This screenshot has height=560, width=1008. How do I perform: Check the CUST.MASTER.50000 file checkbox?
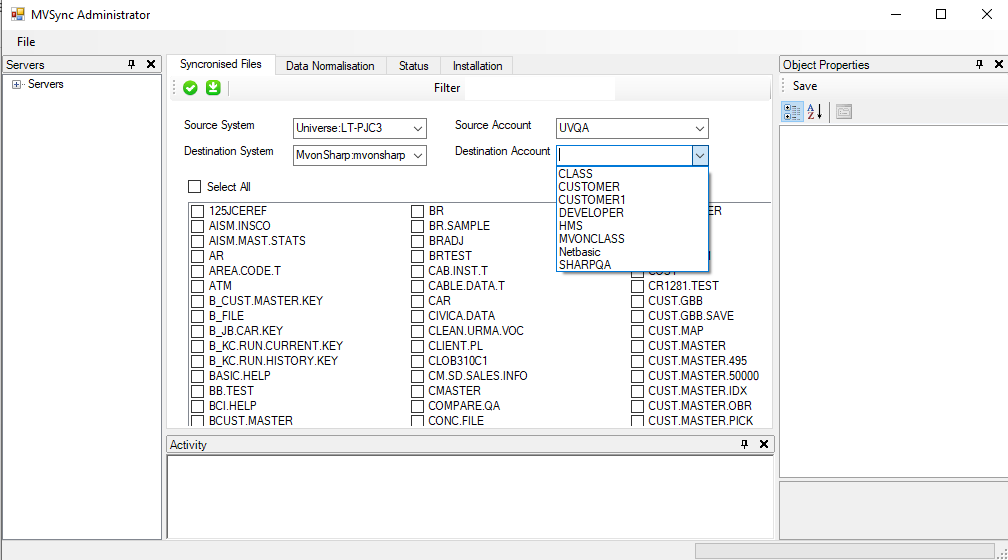[x=637, y=376]
